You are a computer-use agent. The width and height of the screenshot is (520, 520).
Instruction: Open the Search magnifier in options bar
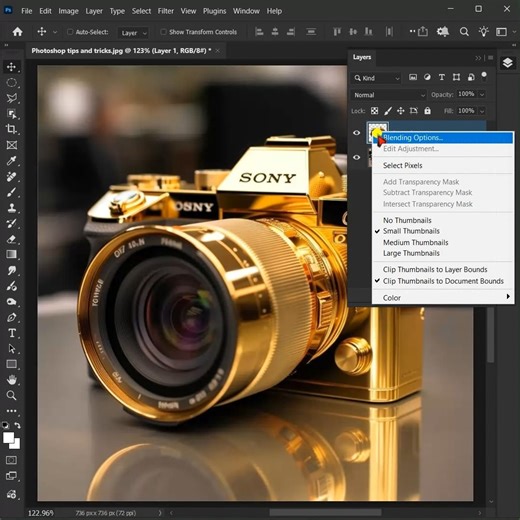coord(464,32)
